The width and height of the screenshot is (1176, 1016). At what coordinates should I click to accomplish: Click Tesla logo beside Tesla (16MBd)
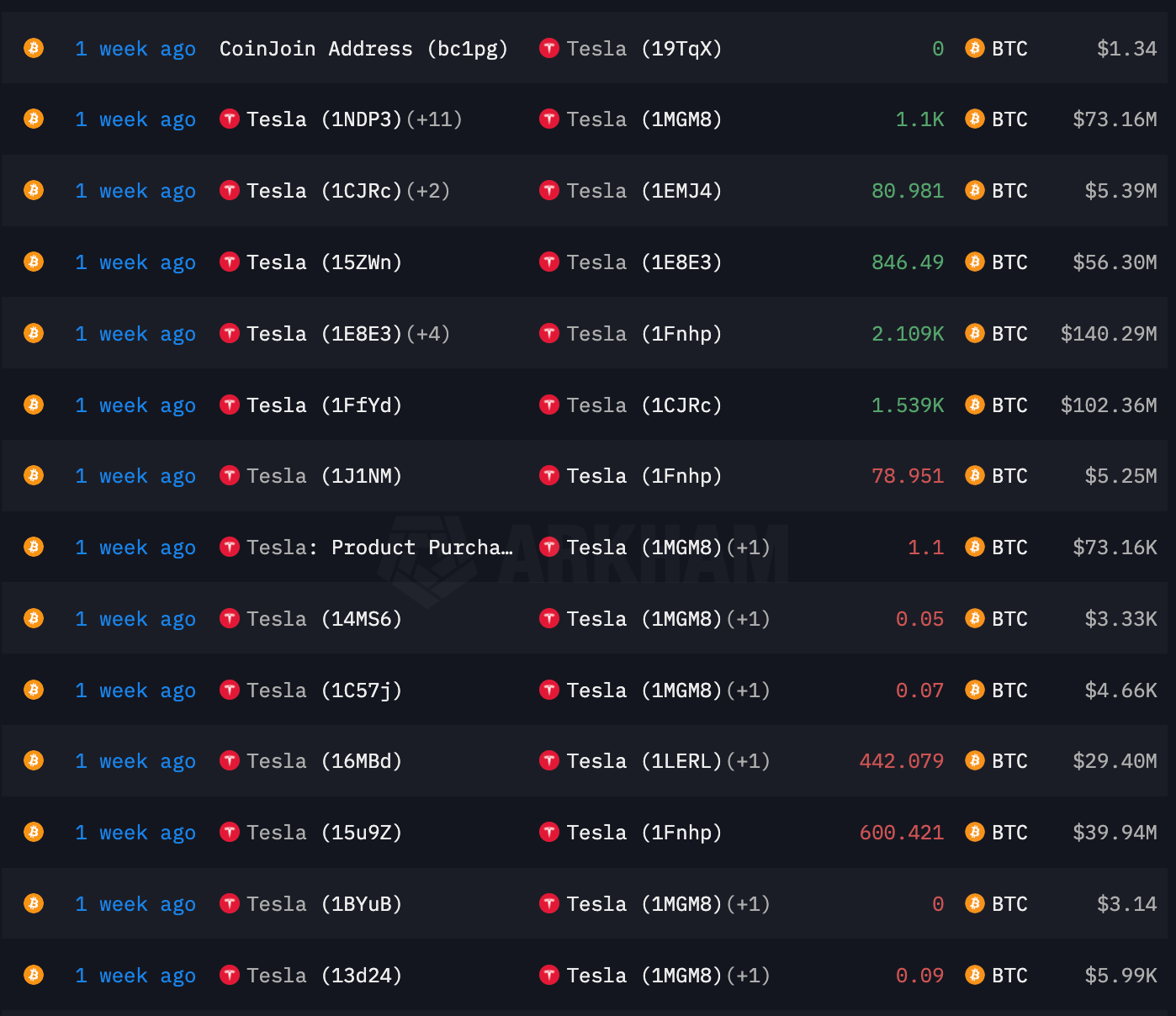coord(230,760)
